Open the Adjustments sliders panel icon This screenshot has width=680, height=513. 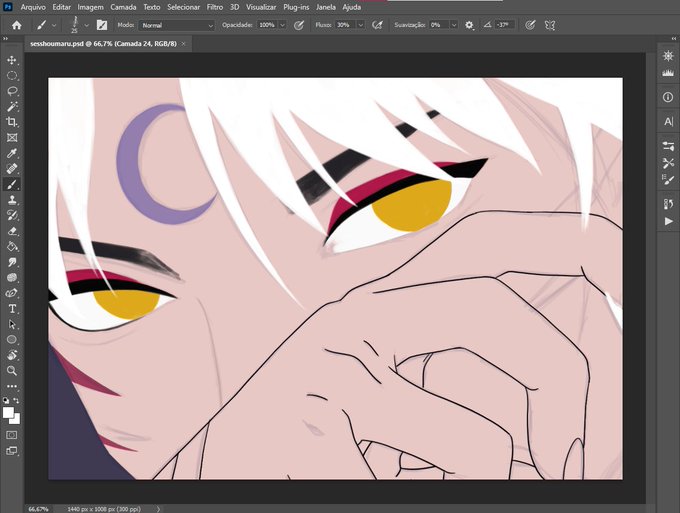click(668, 146)
